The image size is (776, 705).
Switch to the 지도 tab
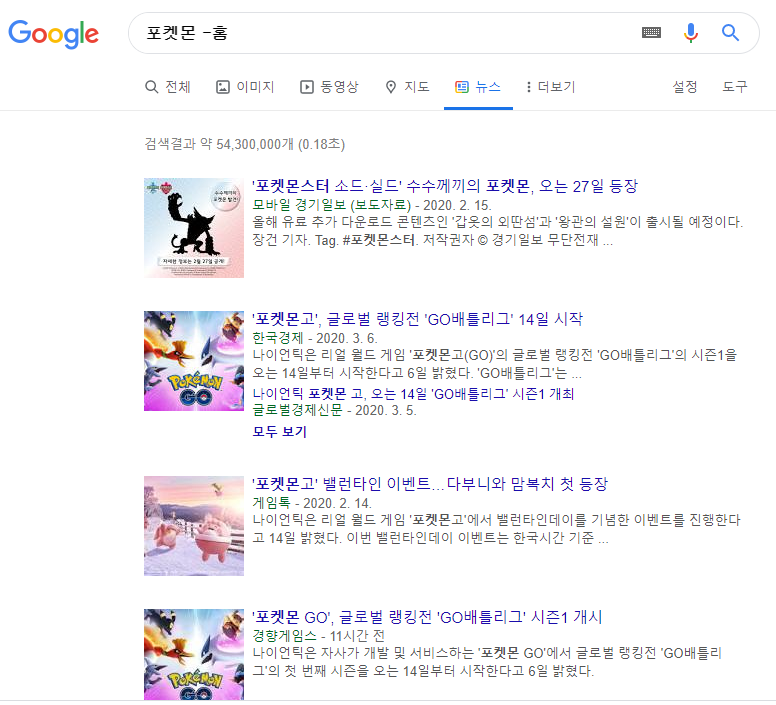407,87
